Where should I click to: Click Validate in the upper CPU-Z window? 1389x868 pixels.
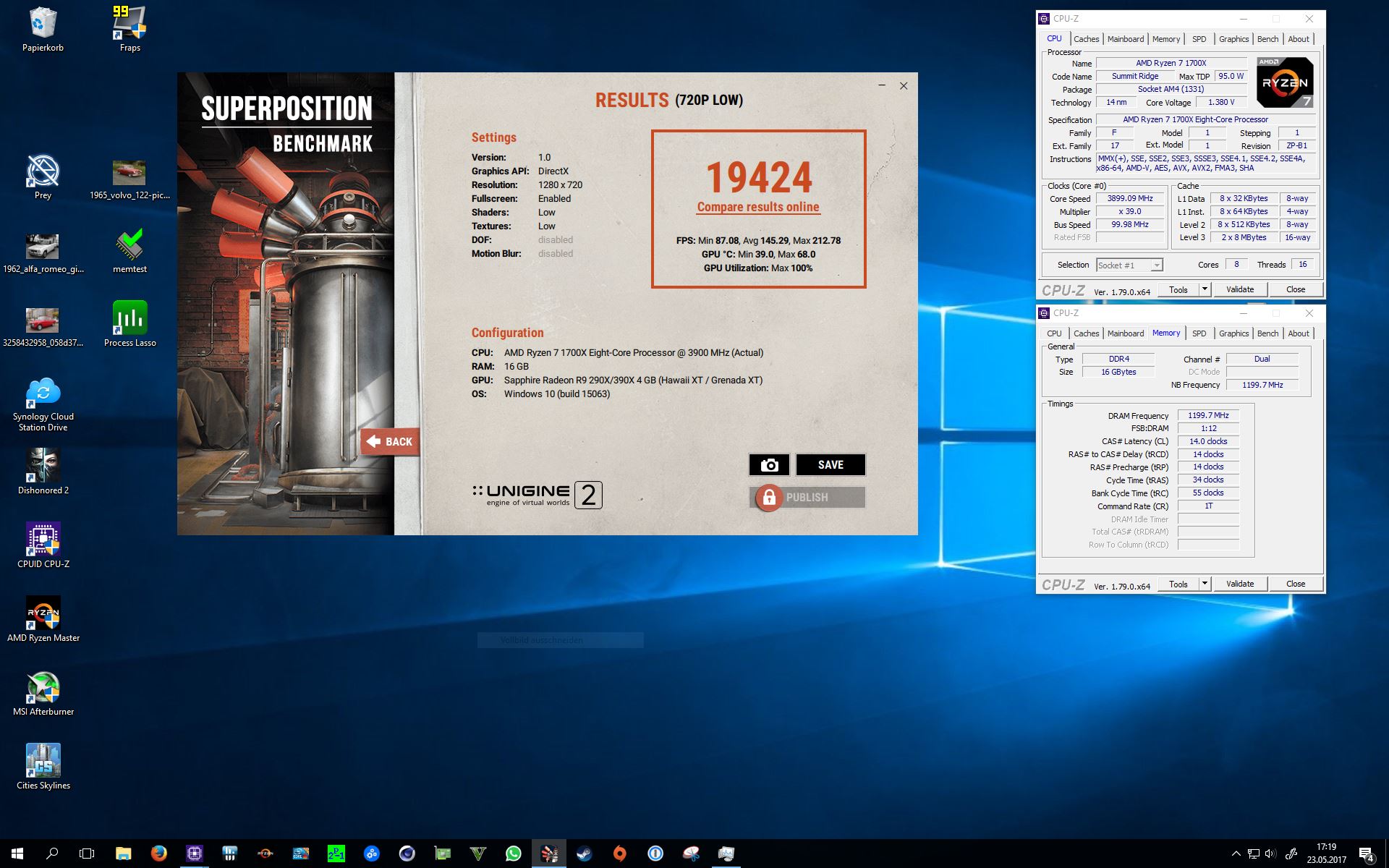pos(1240,289)
